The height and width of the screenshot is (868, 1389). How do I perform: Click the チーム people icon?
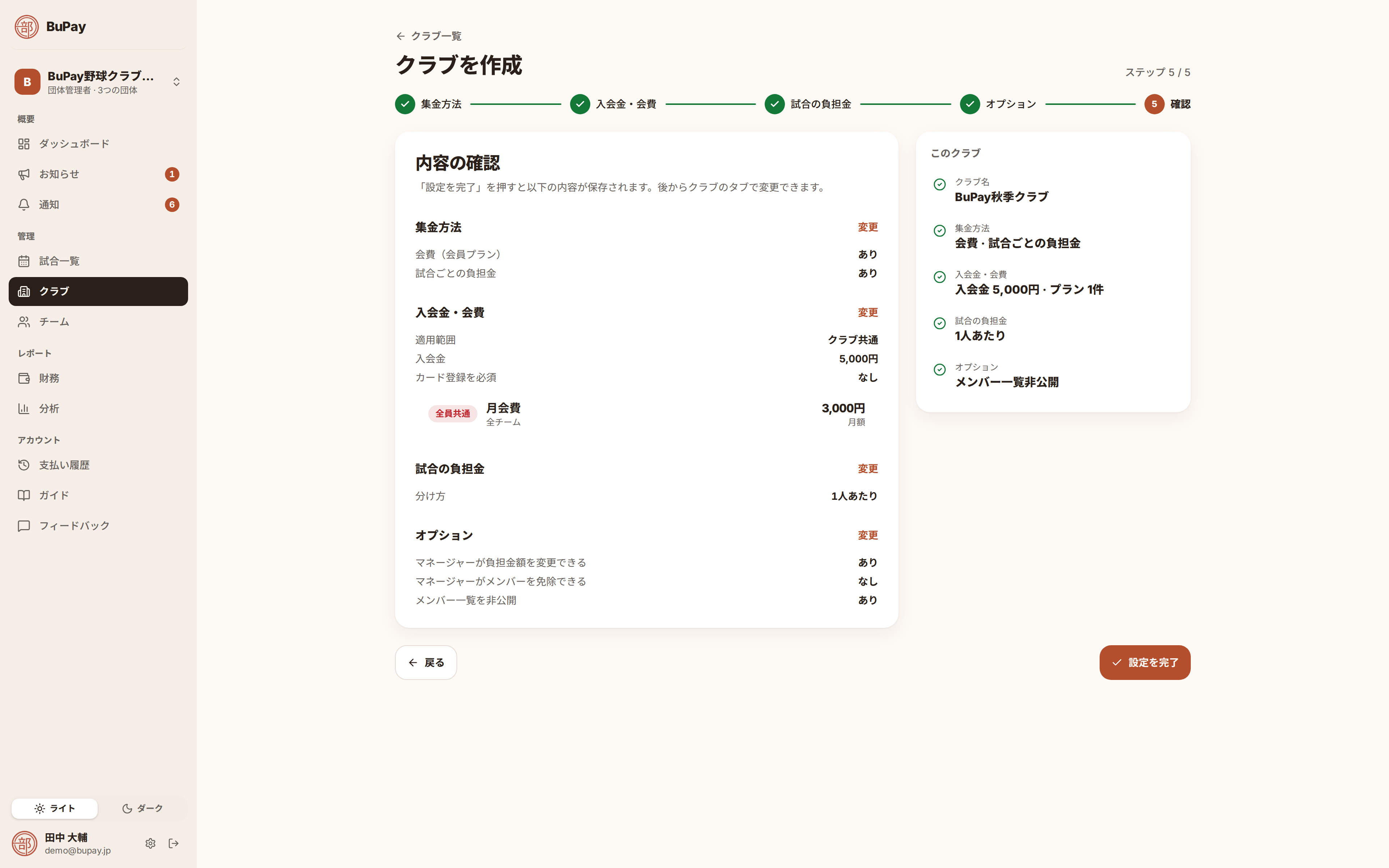(x=24, y=322)
